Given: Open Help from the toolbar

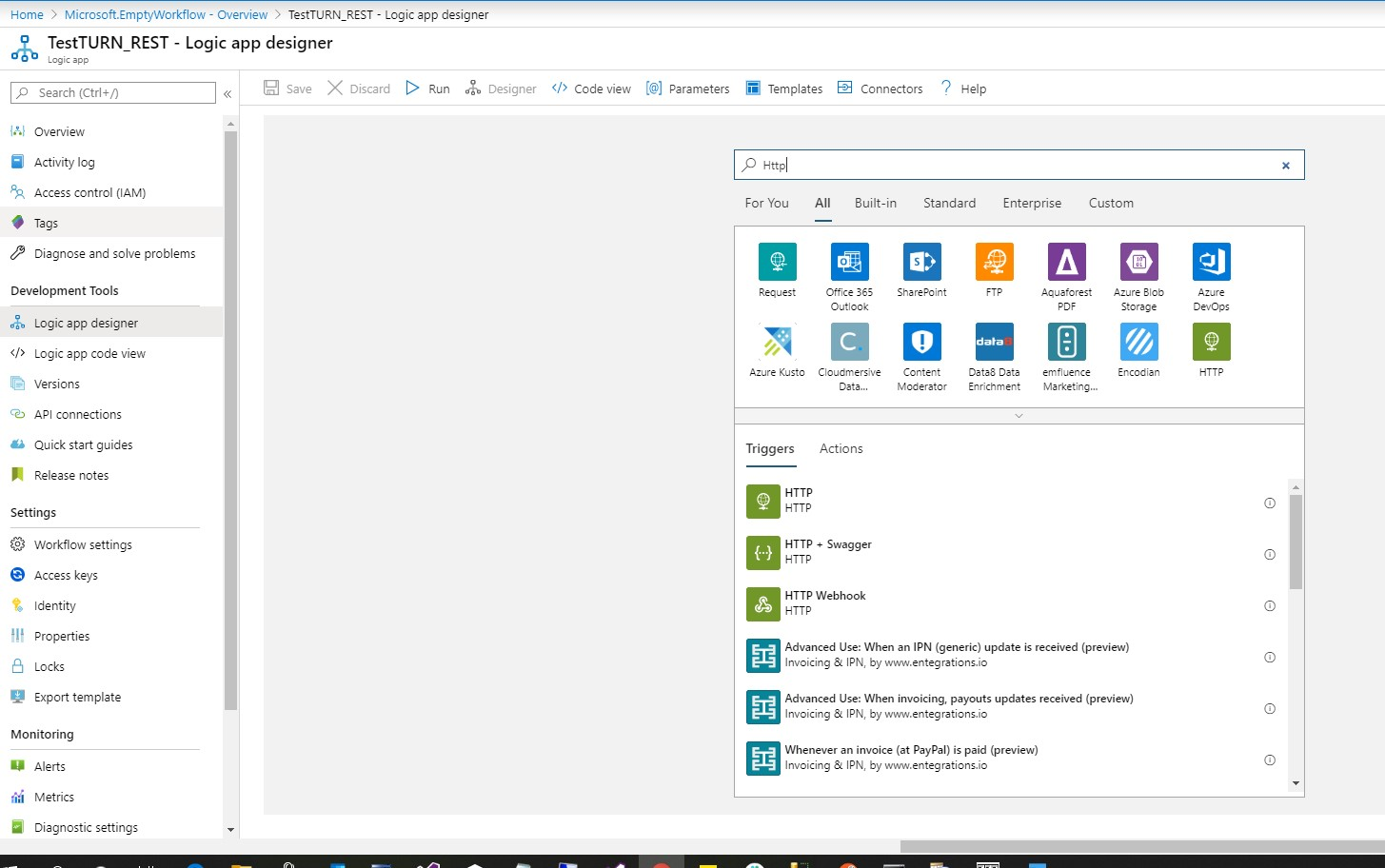Looking at the screenshot, I should (x=963, y=89).
